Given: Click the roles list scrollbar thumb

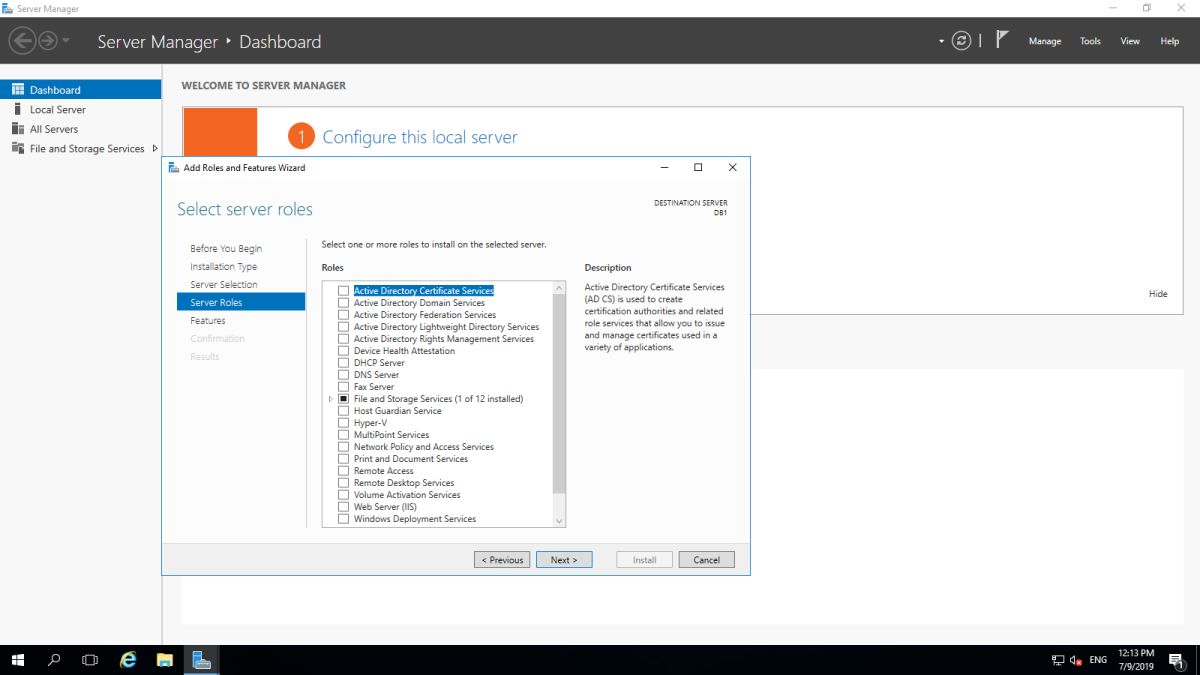Looking at the screenshot, I should (559, 393).
